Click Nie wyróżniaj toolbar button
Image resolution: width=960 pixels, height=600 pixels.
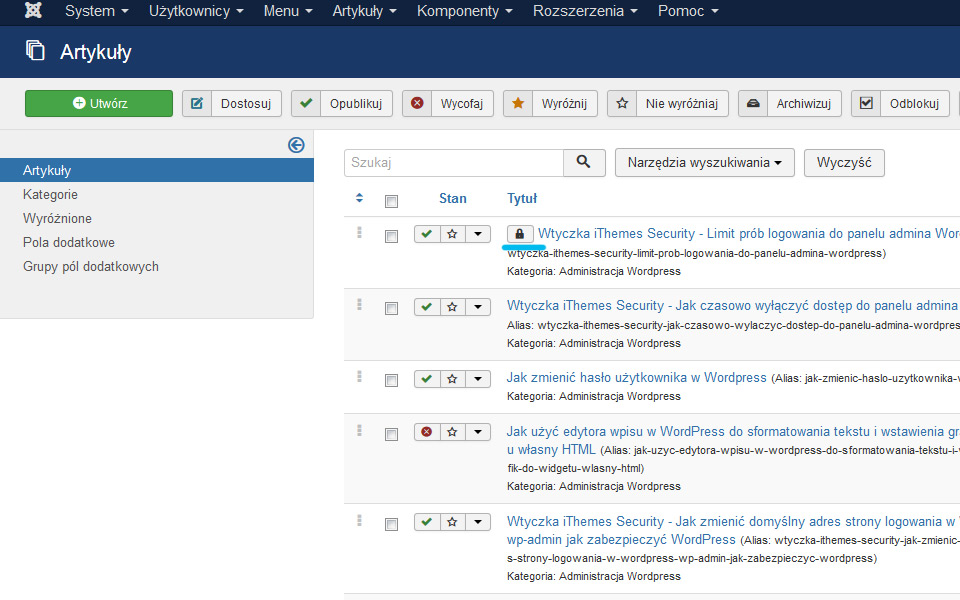click(x=667, y=103)
